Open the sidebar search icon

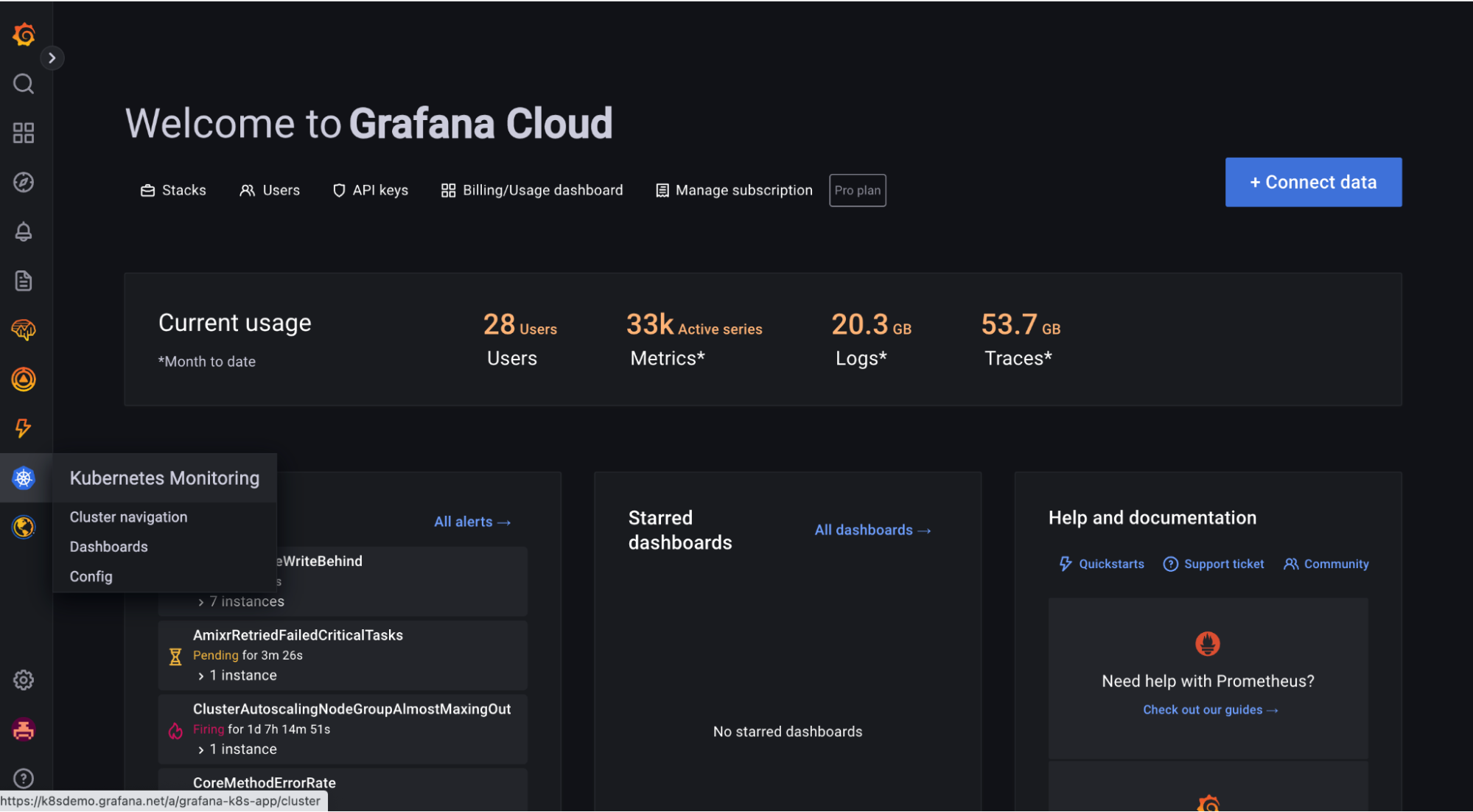tap(24, 84)
